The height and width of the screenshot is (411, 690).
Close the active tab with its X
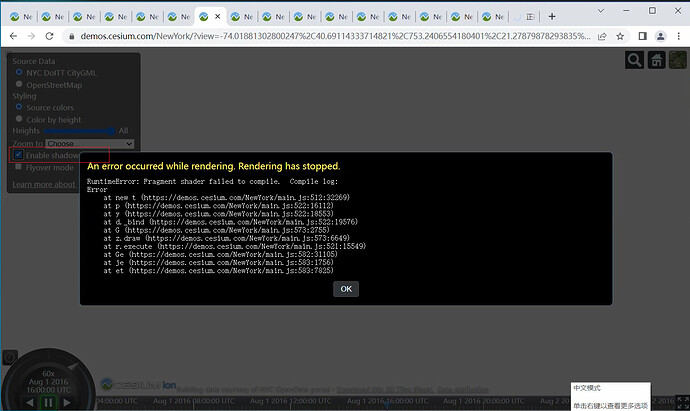tap(217, 16)
